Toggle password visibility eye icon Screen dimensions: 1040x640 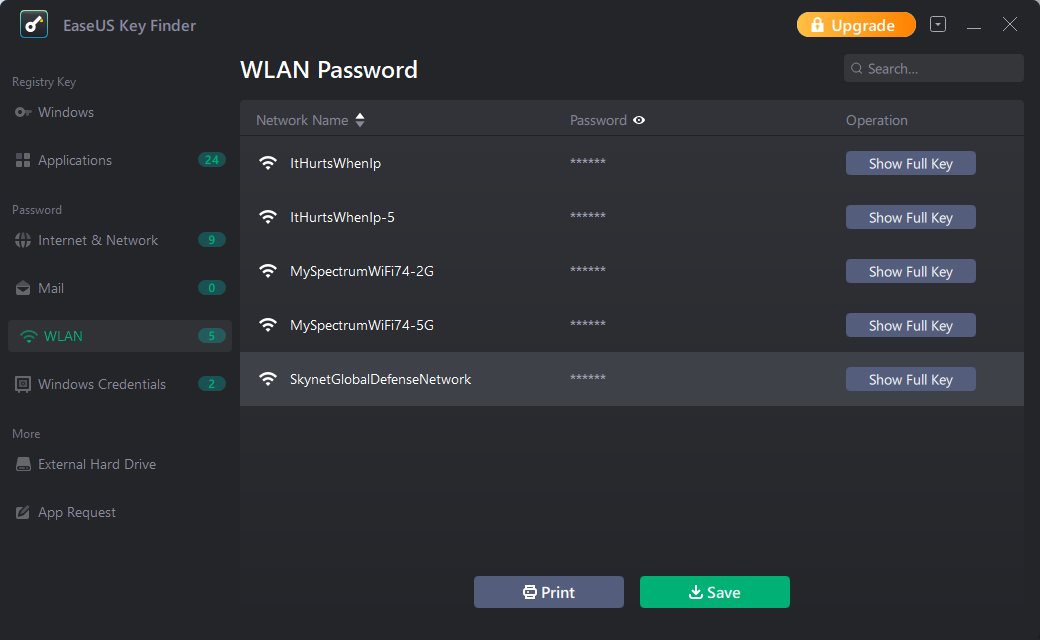click(x=639, y=120)
